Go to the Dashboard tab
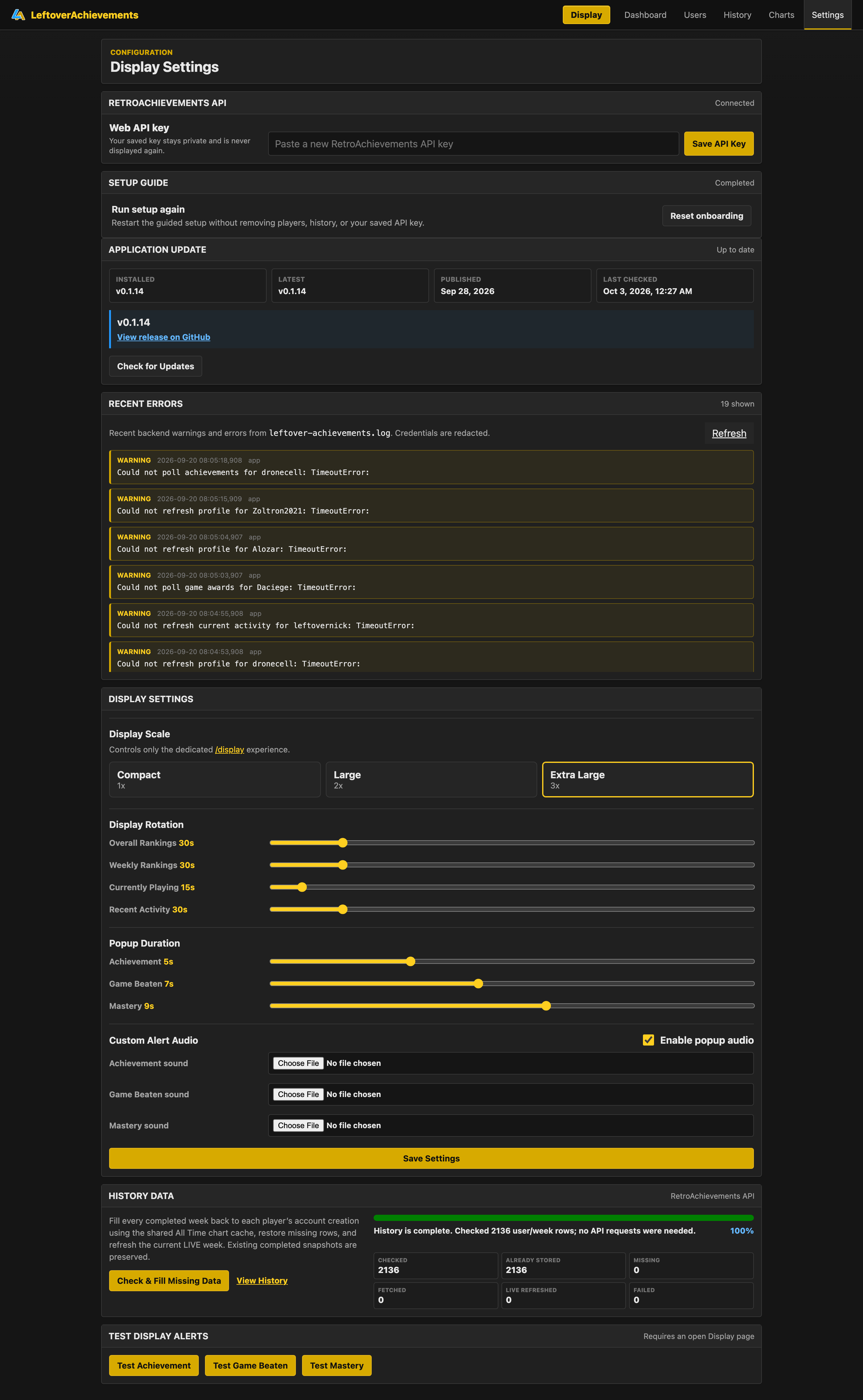 tap(645, 15)
